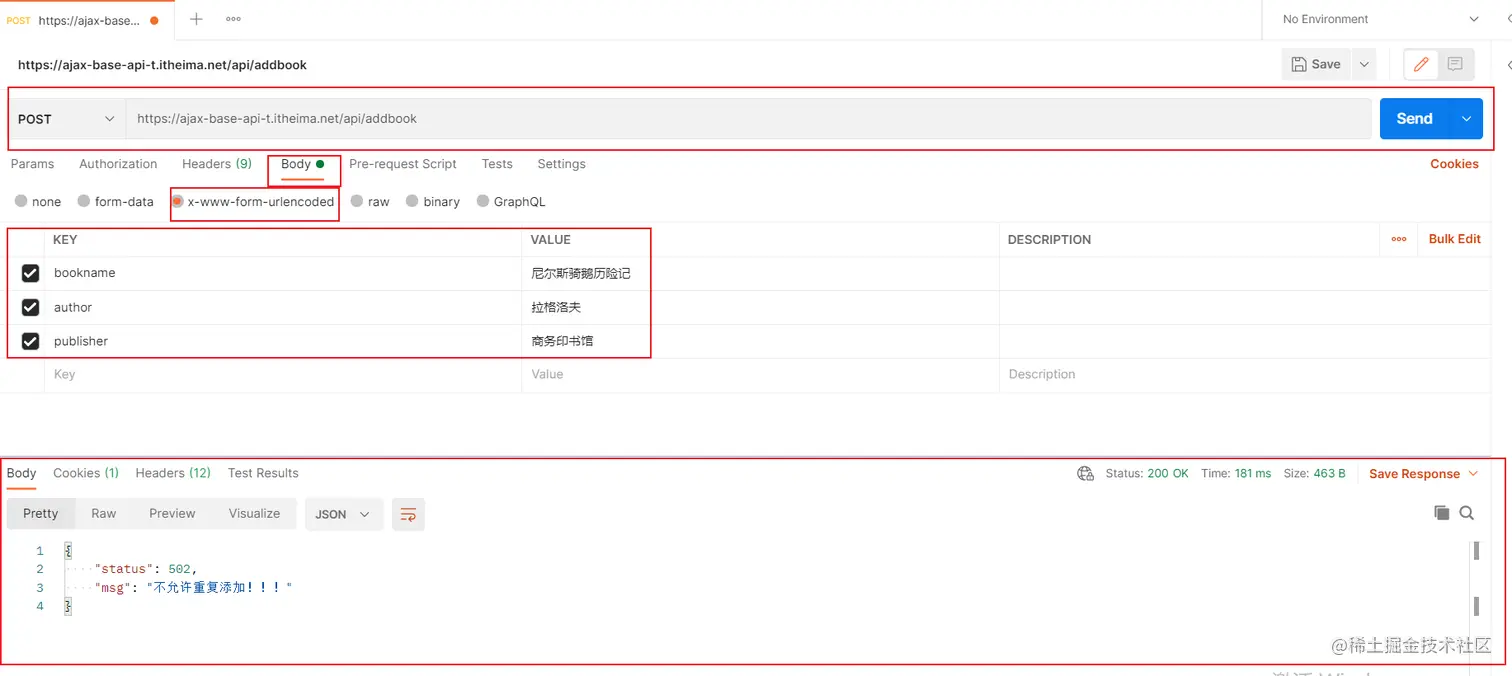Click the value 商务印书馆
This screenshot has width=1512, height=676.
click(562, 341)
